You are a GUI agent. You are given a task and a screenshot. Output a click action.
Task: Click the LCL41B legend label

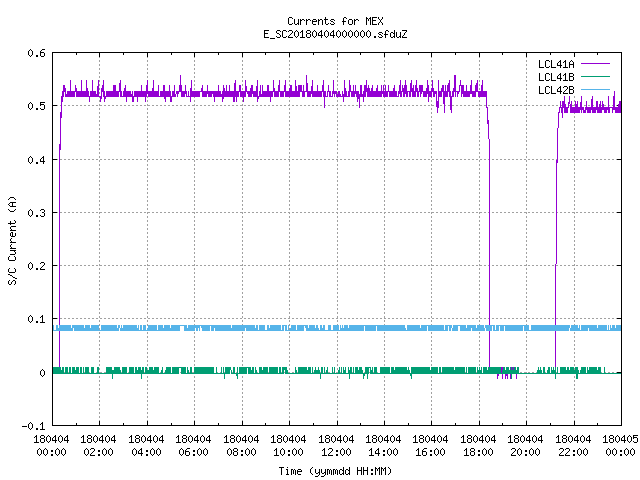pyautogui.click(x=556, y=77)
